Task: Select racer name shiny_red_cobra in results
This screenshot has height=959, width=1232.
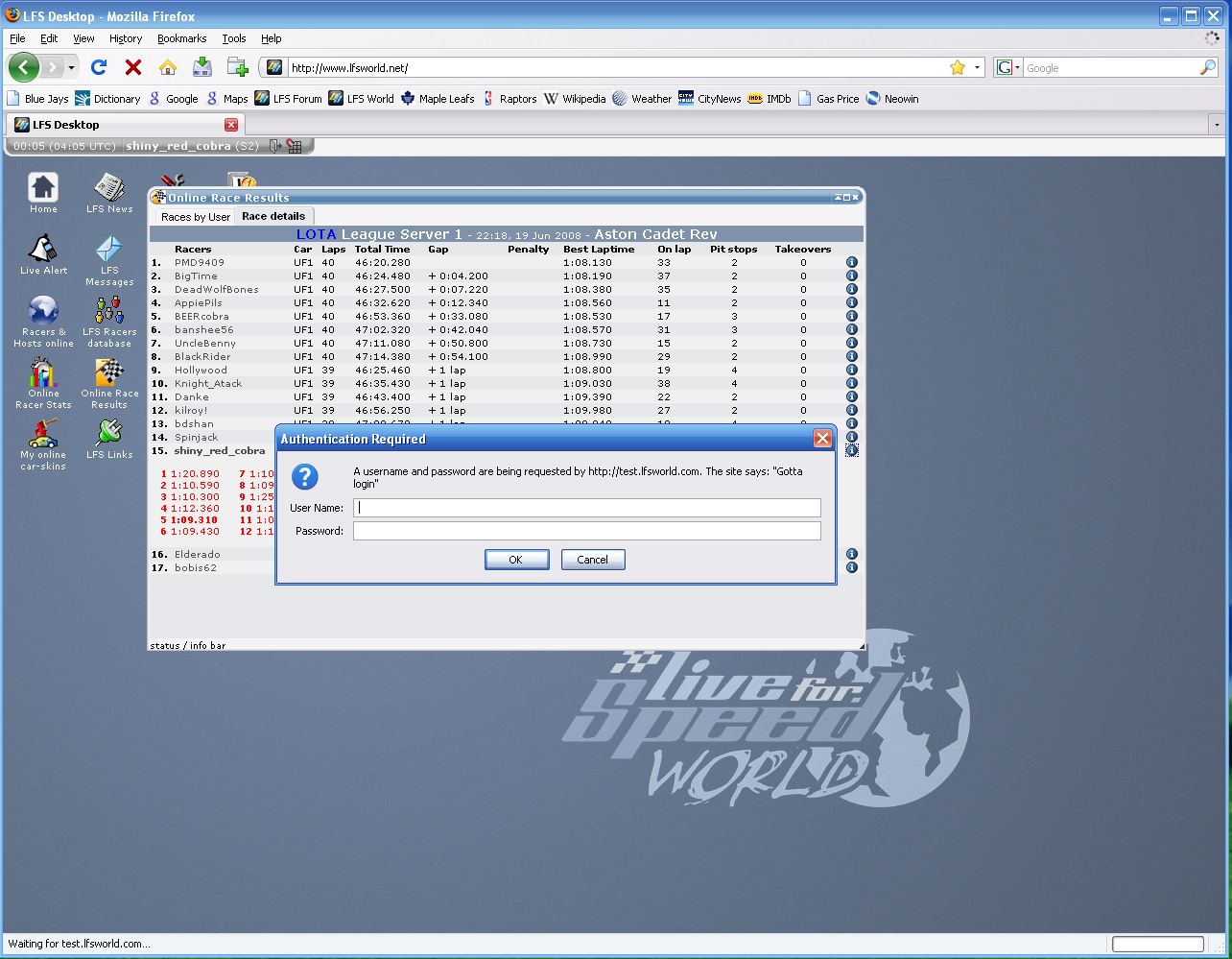Action: [220, 450]
